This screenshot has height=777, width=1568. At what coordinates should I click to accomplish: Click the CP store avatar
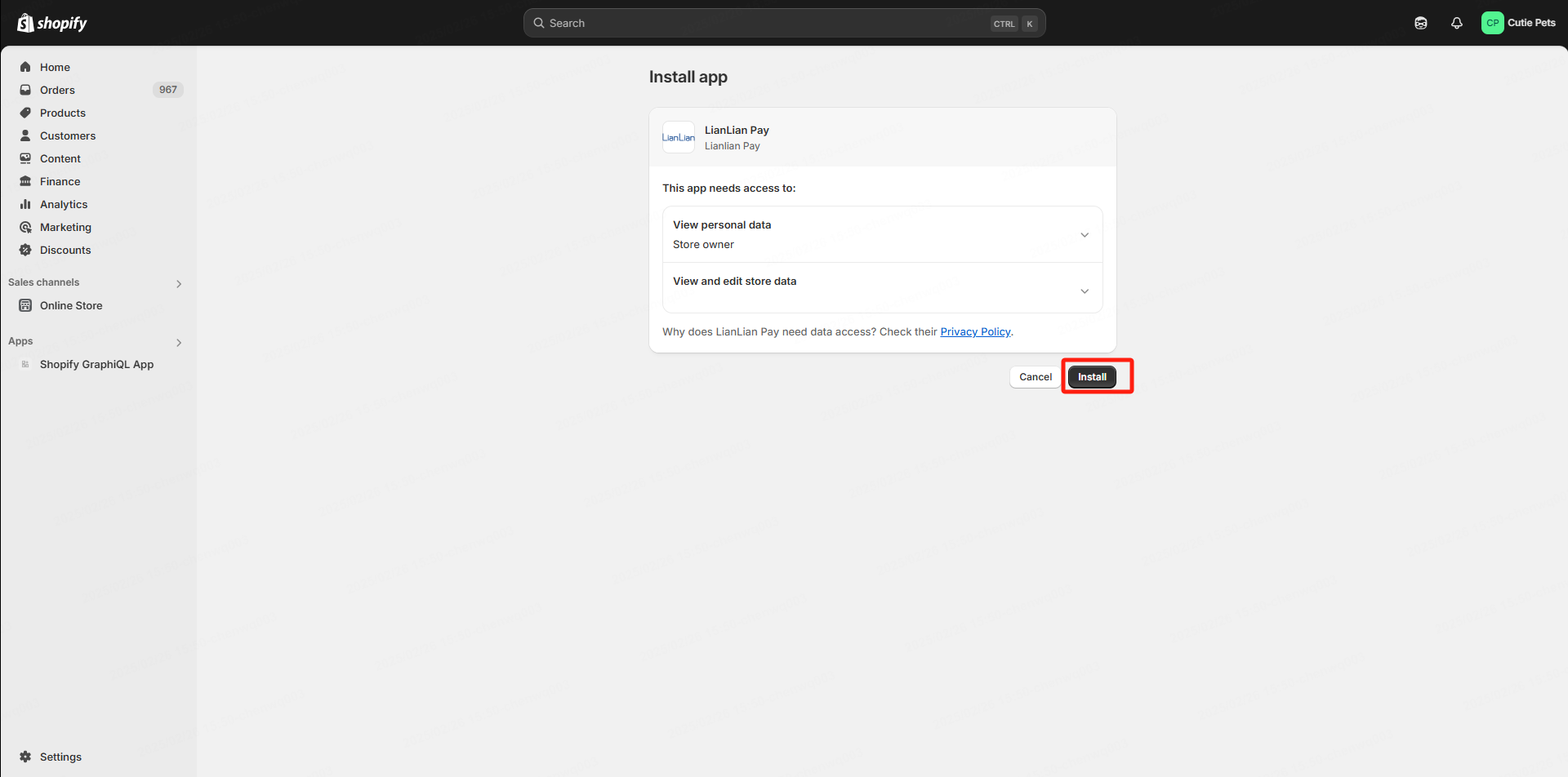point(1493,23)
